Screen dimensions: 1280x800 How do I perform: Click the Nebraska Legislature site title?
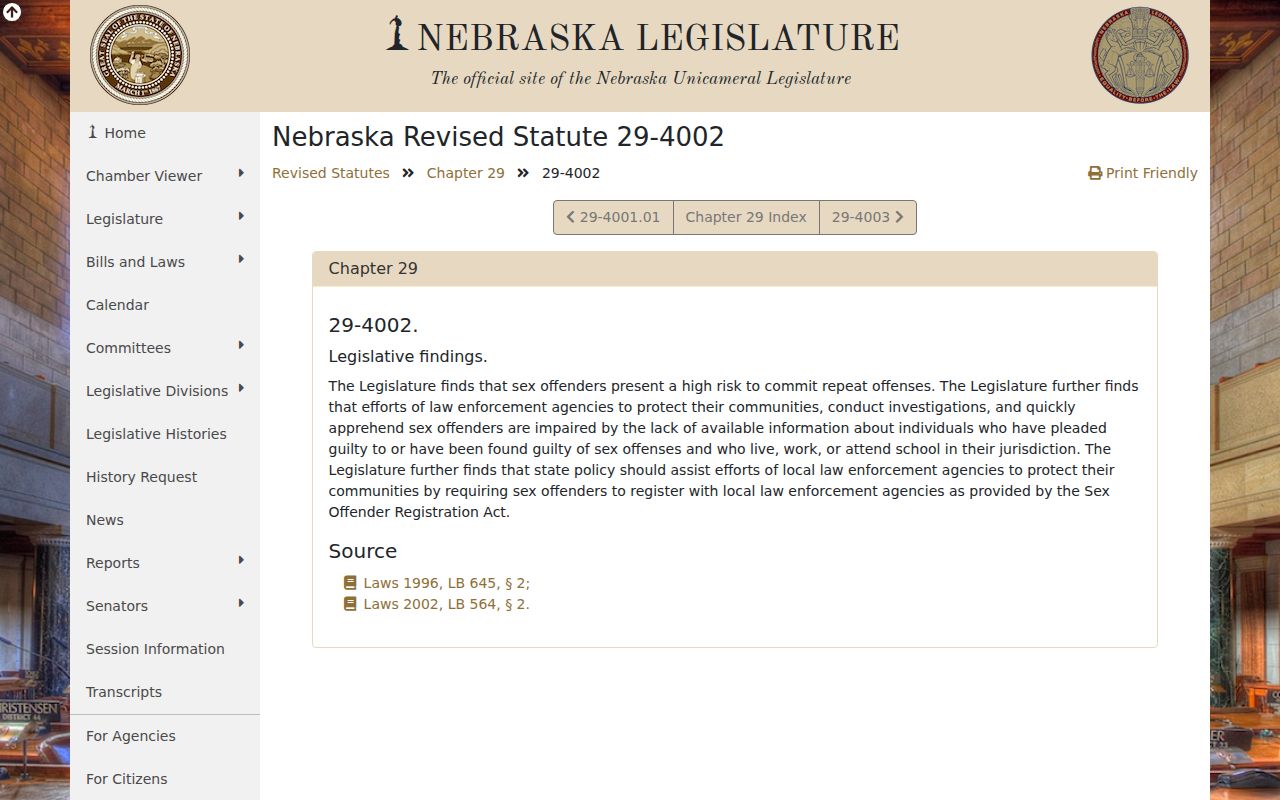click(x=658, y=37)
